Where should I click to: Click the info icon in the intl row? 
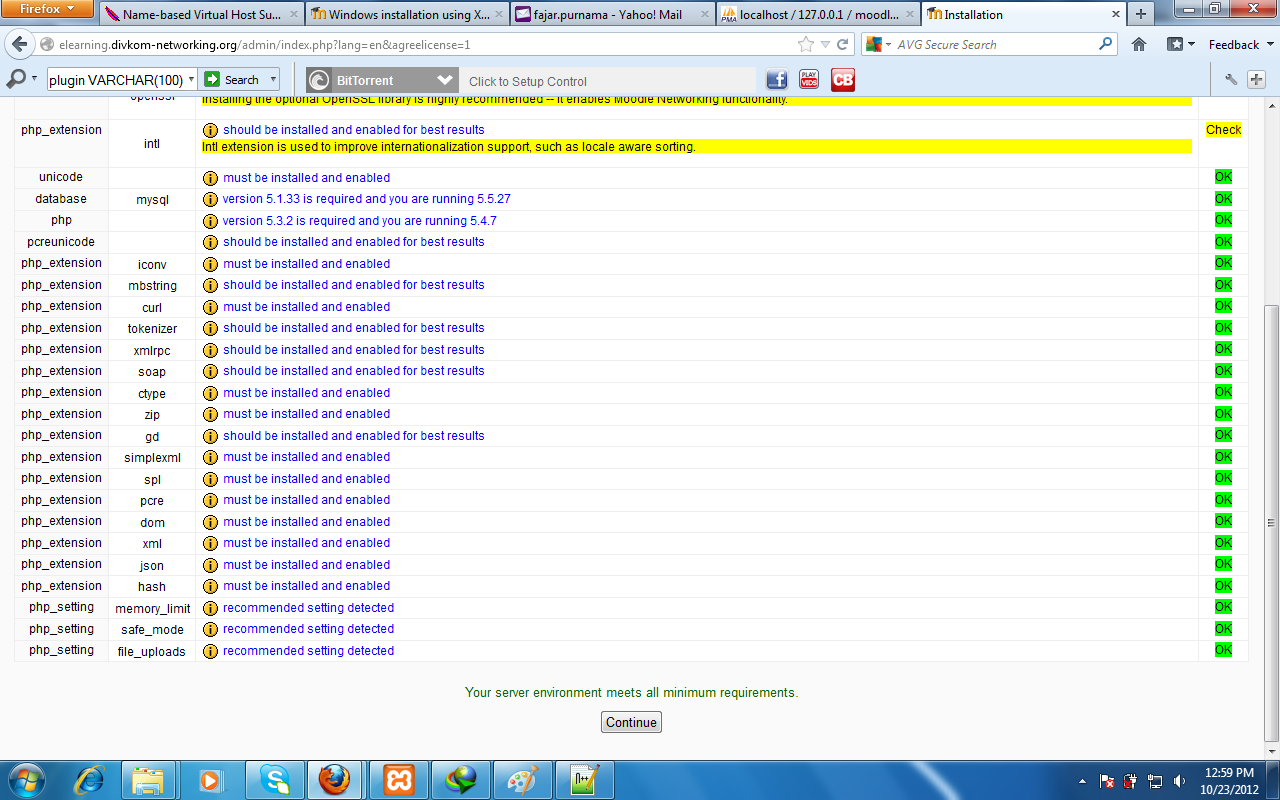tap(210, 130)
